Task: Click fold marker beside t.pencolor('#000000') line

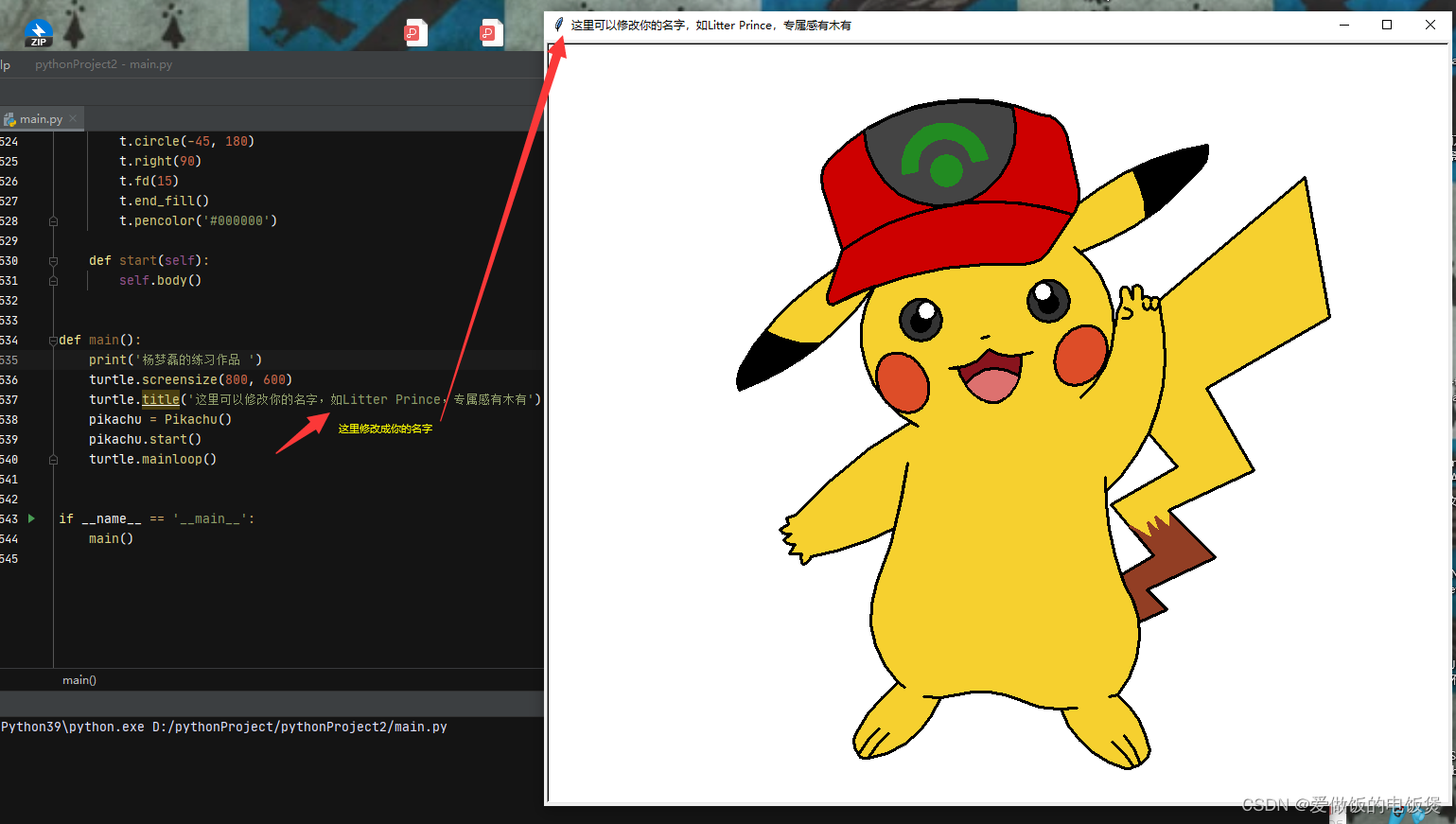Action: coord(53,220)
